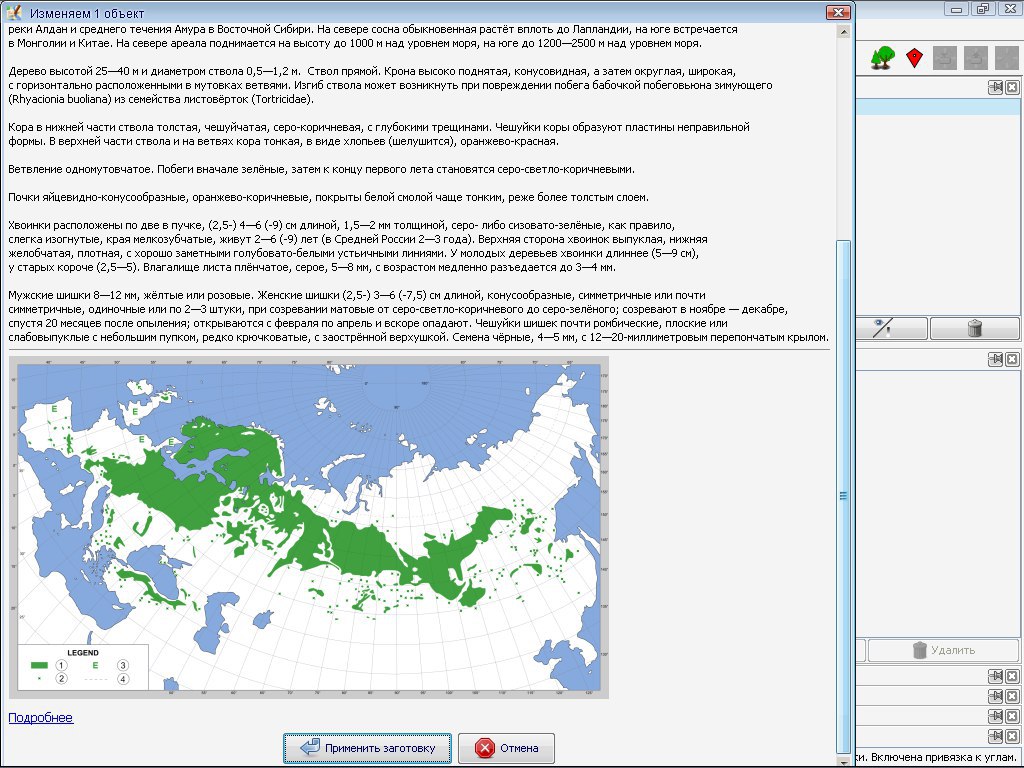Click the first greyed-out icon right of the red marker
Screen dimensions: 1024x768
945,58
